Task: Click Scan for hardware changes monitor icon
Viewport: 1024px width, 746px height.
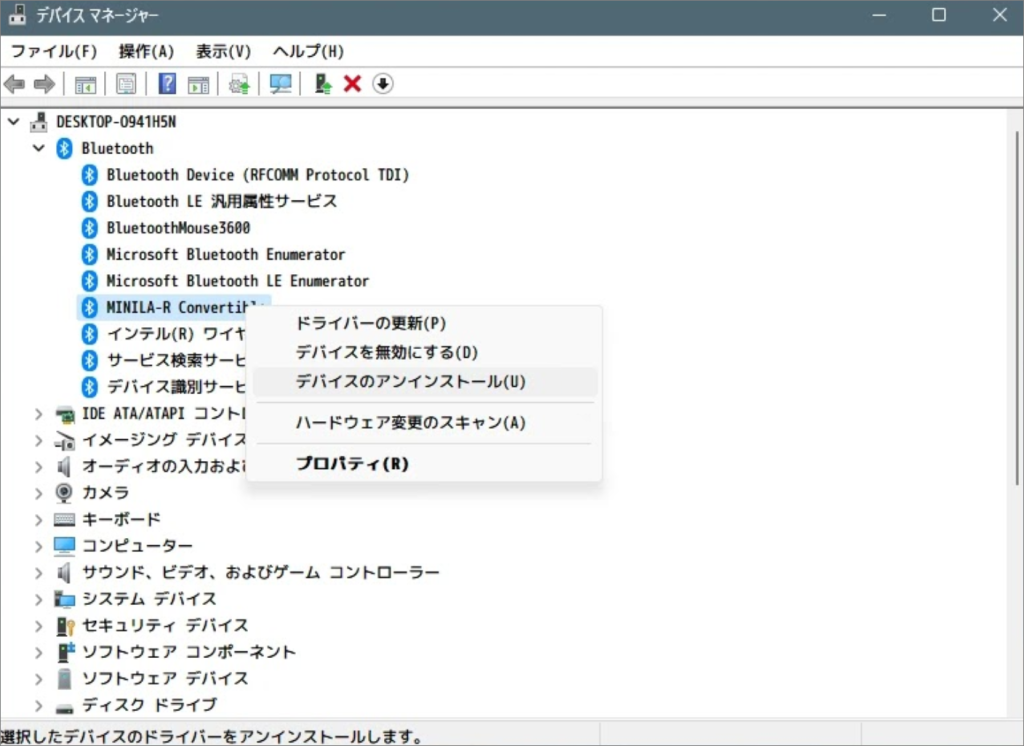Action: click(x=281, y=84)
